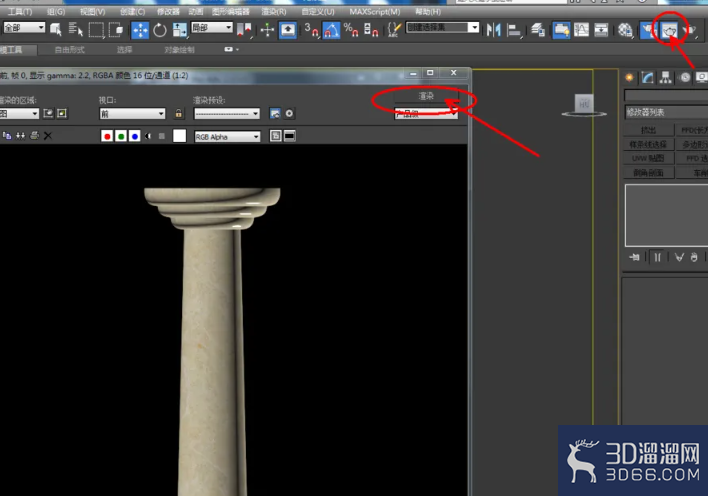Switch to the 自由形式 ribbon tab
The image size is (708, 496).
(70, 50)
